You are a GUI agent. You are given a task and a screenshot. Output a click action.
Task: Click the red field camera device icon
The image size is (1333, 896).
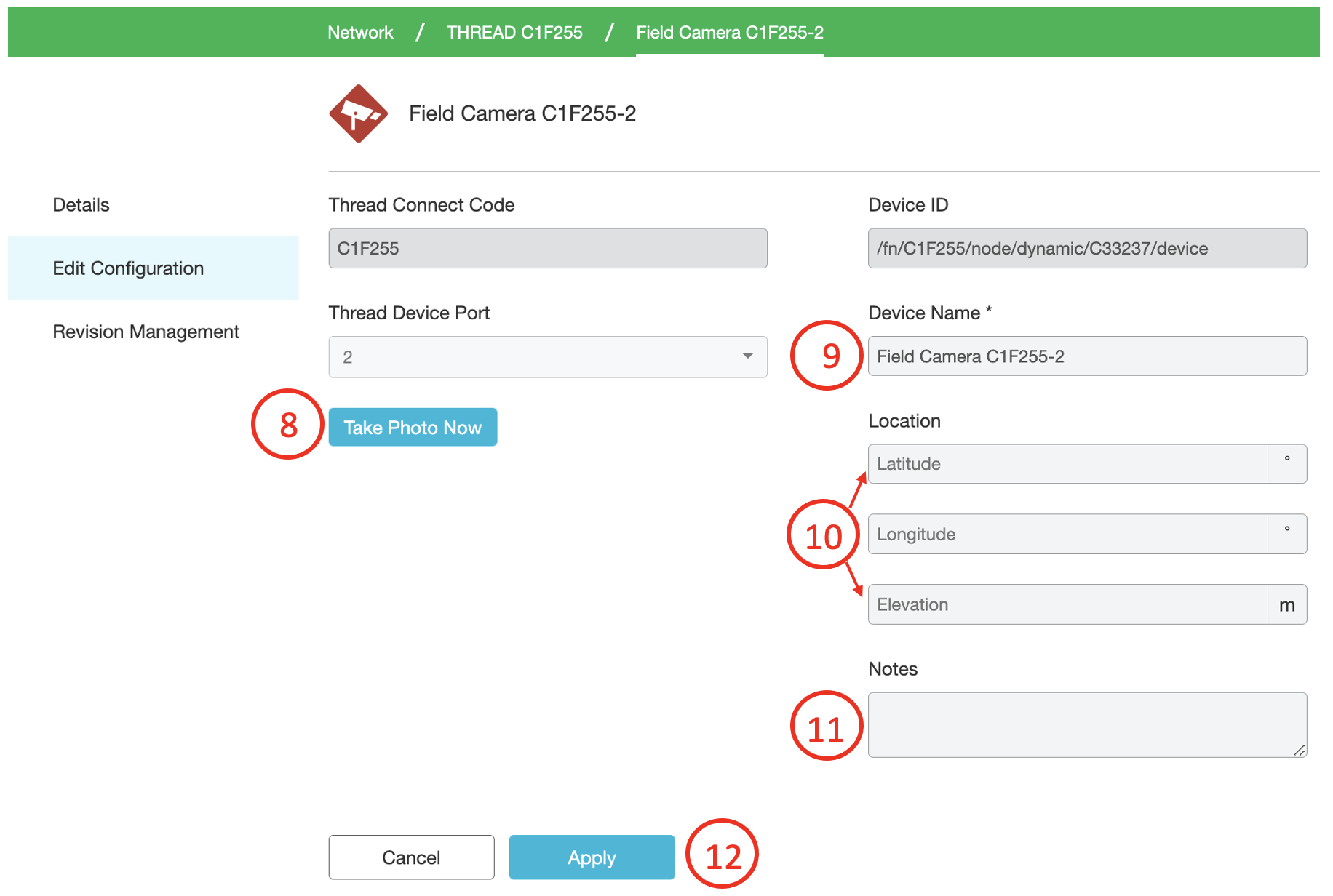358,113
